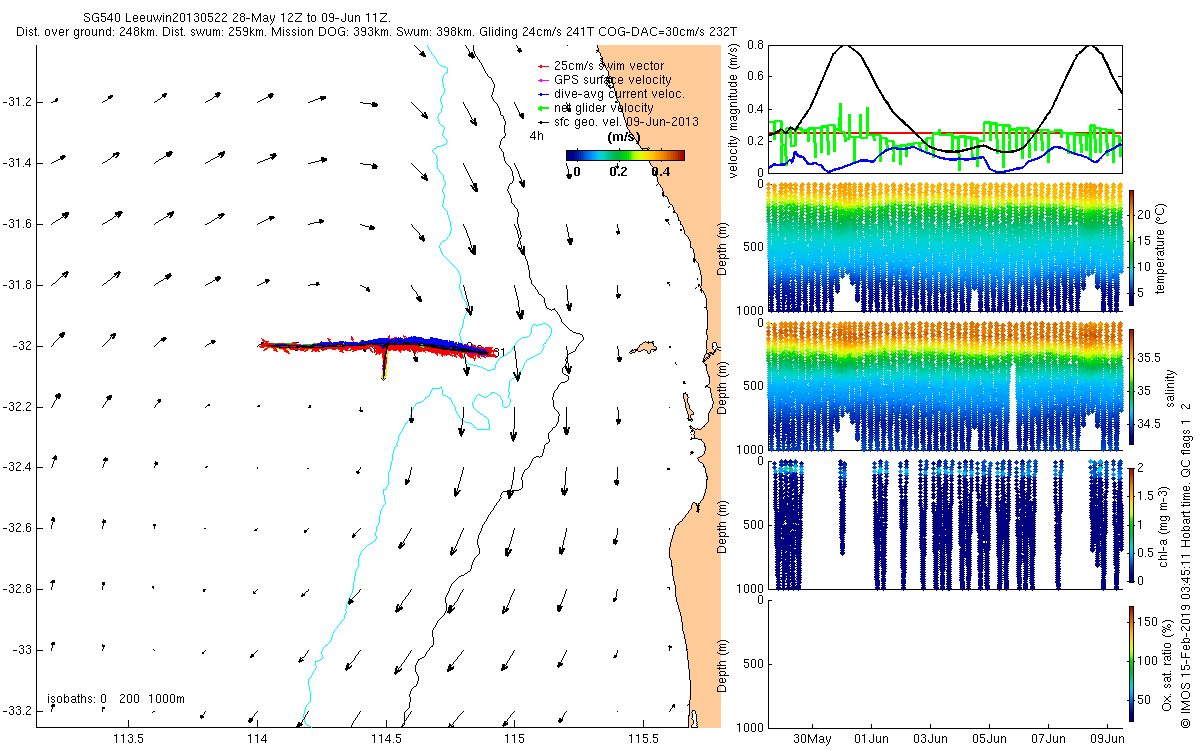Click the chl-a depth-section plot
This screenshot has width=1200, height=750.
945,524
